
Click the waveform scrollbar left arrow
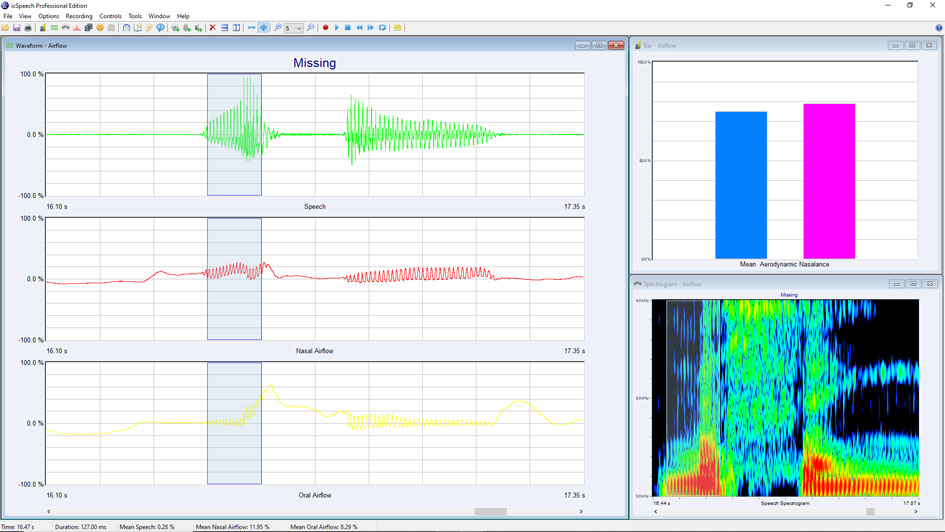click(x=49, y=512)
